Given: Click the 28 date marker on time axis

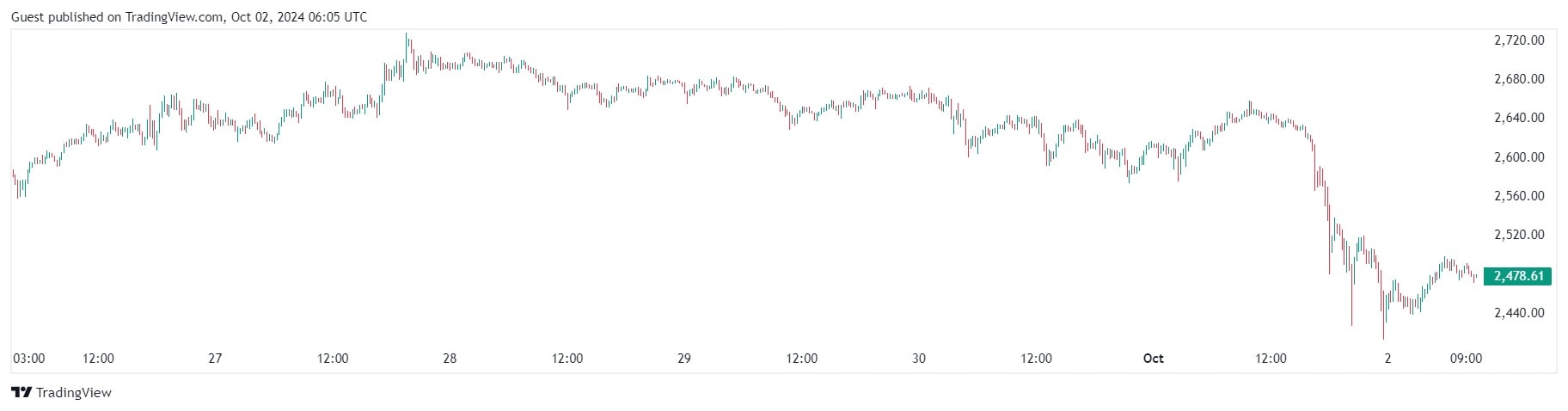Looking at the screenshot, I should tap(450, 359).
